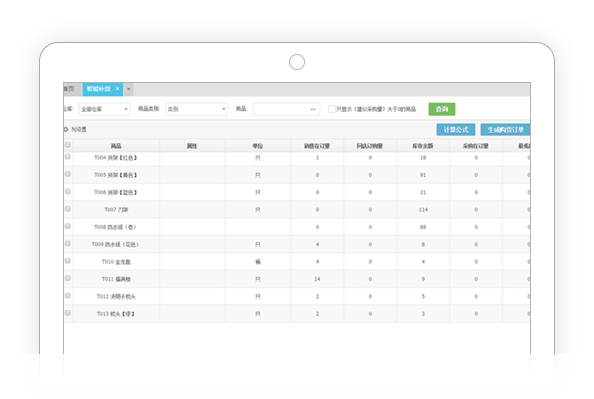Click the green 查询 query button
Screen dimensions: 594x399
(442, 109)
